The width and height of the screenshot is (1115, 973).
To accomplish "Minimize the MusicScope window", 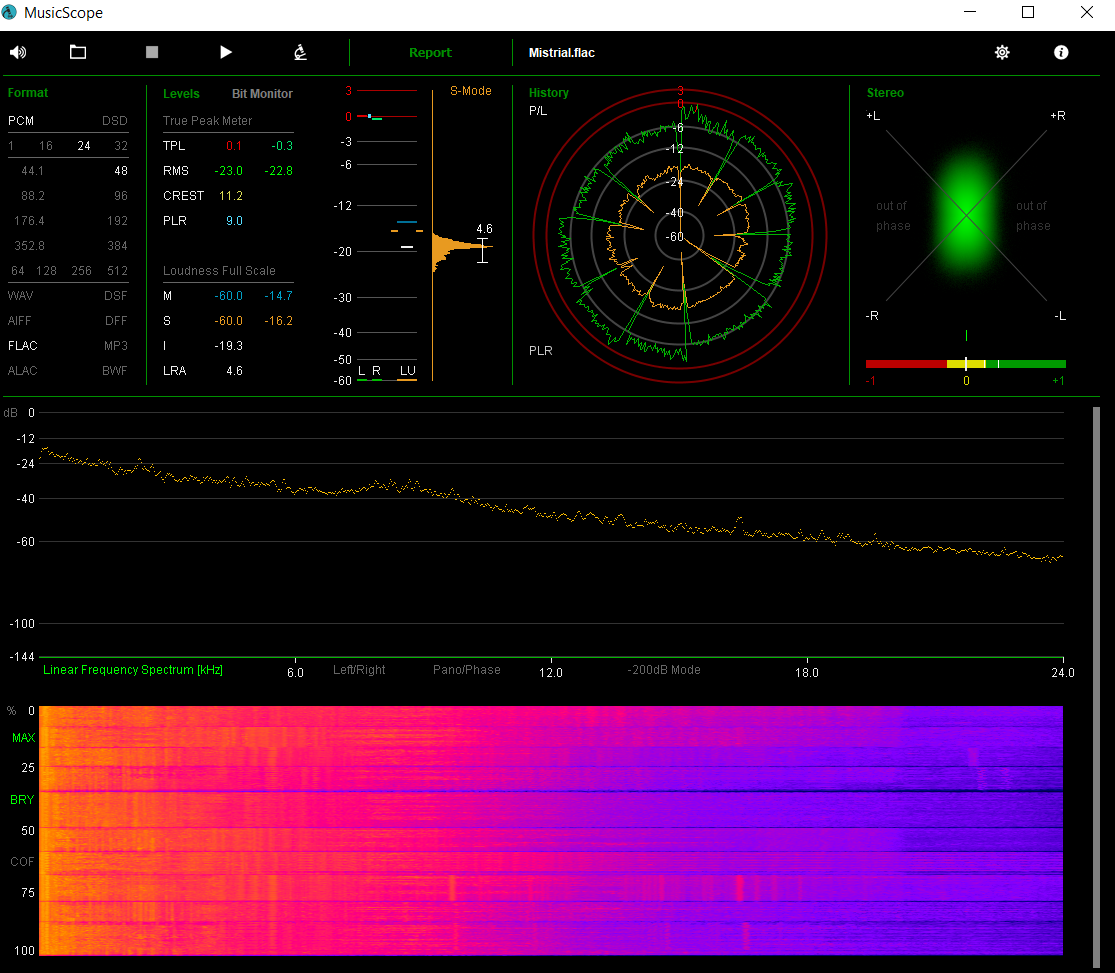I will 970,12.
